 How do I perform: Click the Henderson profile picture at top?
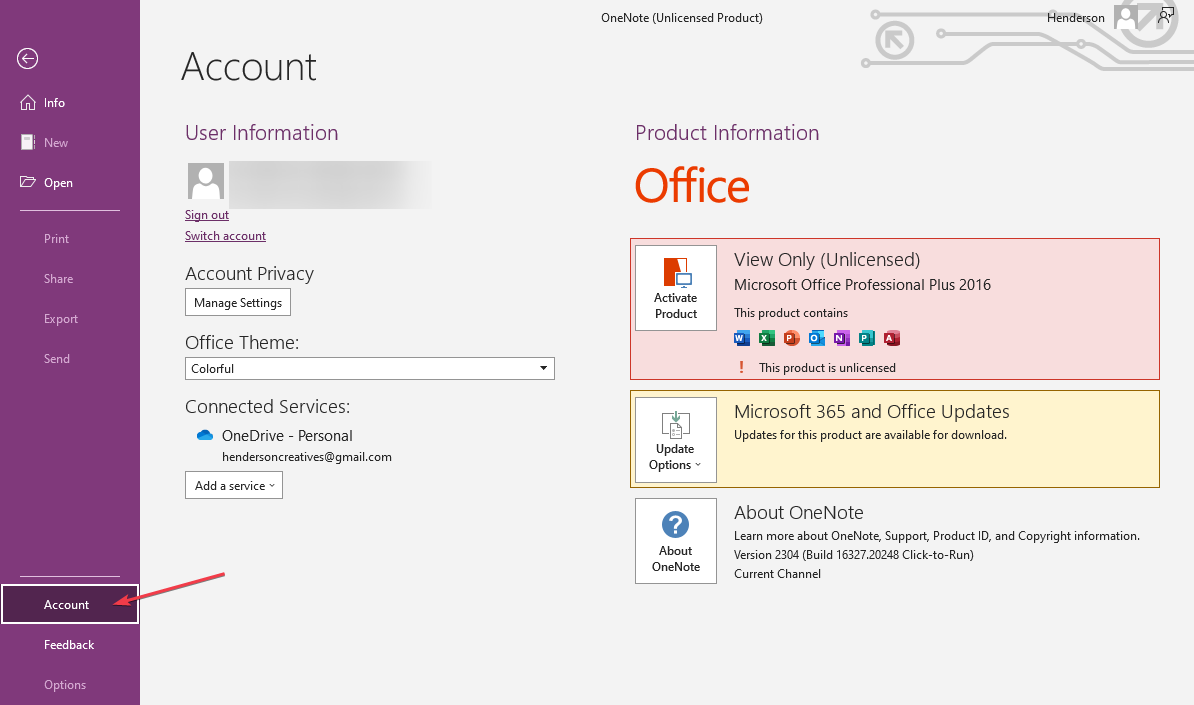pyautogui.click(x=1125, y=17)
